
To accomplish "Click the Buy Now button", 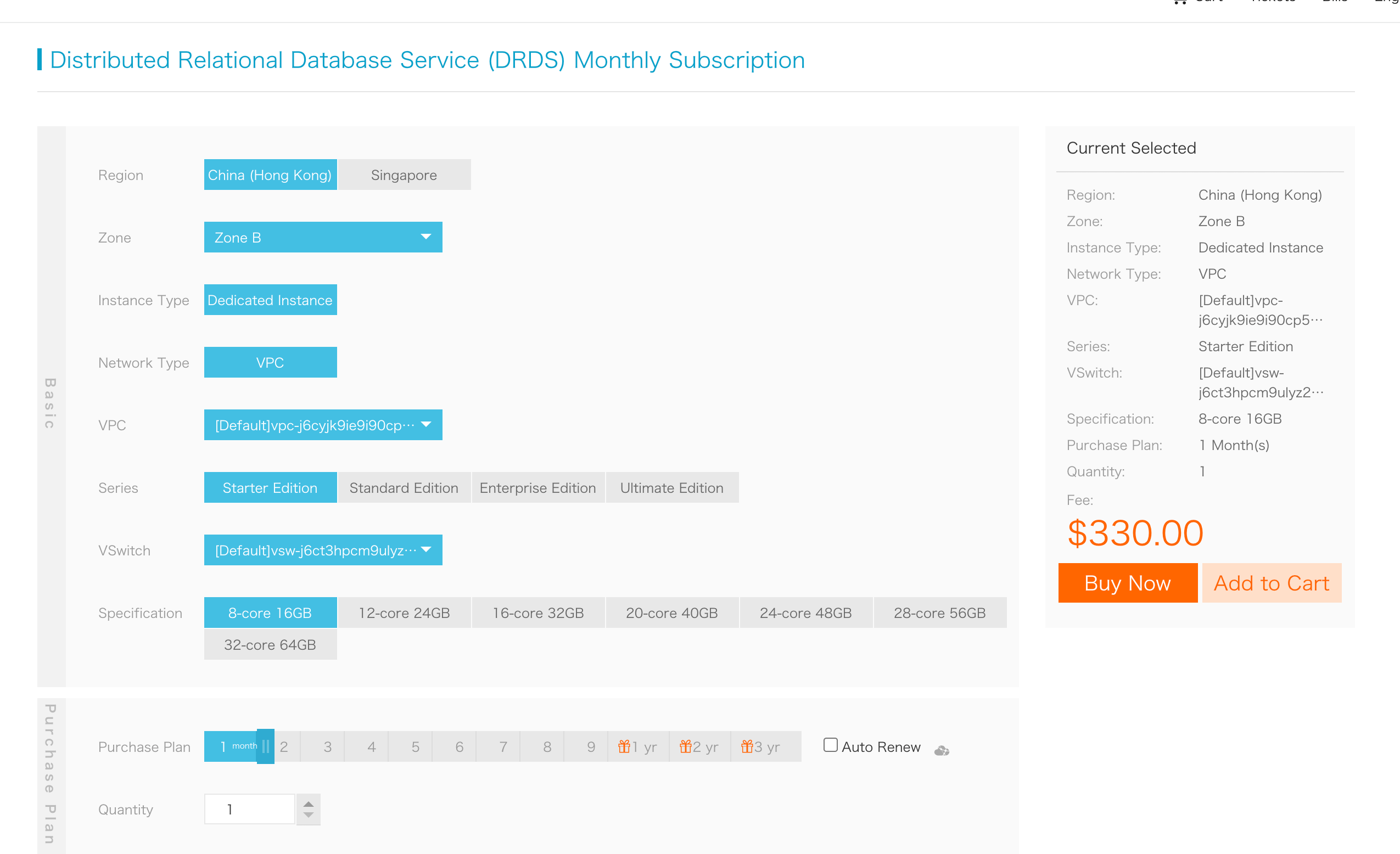I will [x=1128, y=582].
